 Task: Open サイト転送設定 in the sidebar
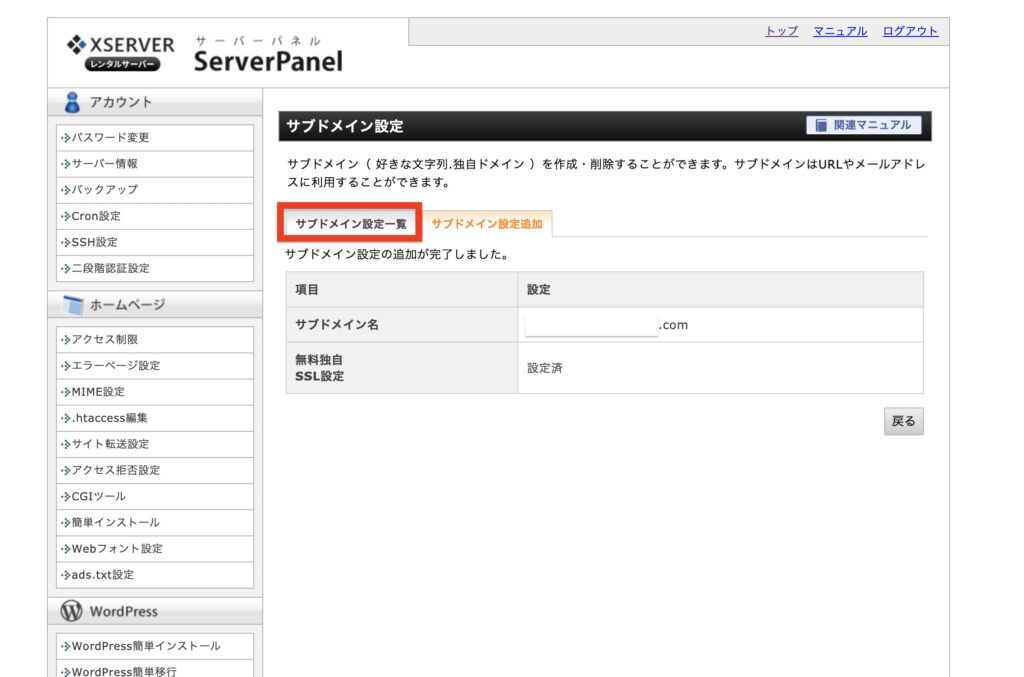pos(155,444)
